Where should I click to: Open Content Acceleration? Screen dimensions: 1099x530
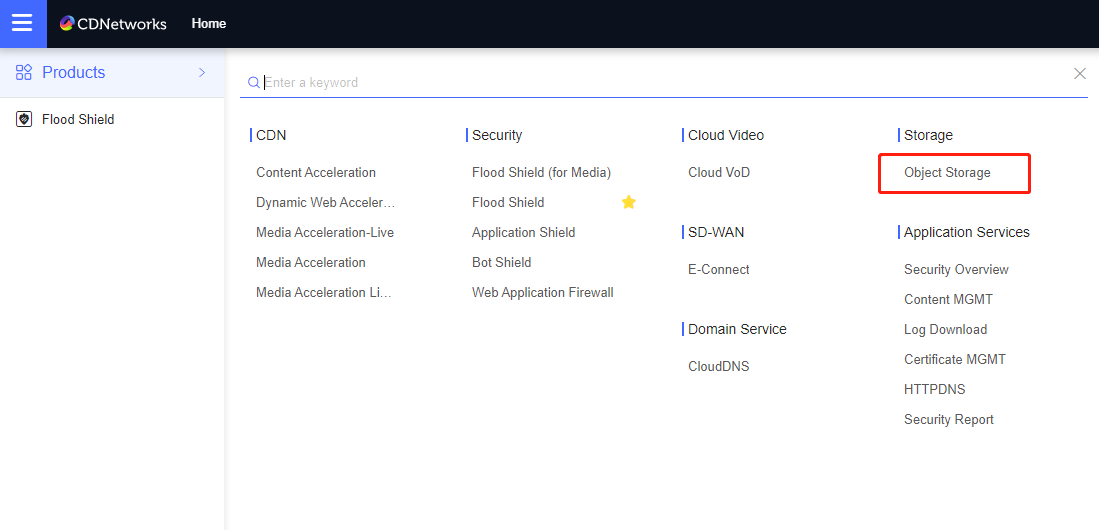point(316,172)
